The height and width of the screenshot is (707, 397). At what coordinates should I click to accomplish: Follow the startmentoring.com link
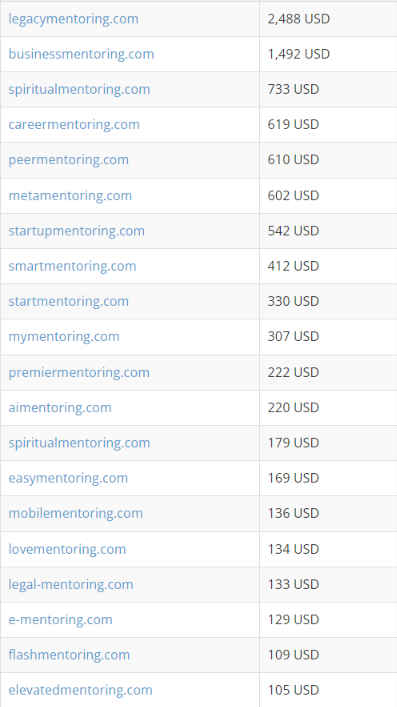tap(68, 301)
